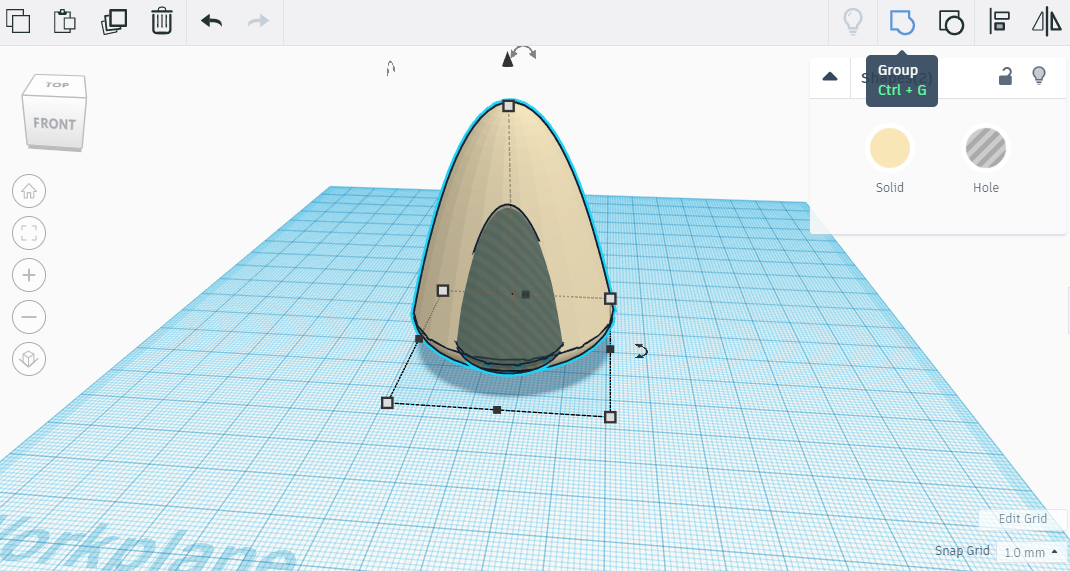Viewport: 1070px width, 571px height.
Task: Toggle hide selected lightbulb in inspector
Action: [x=1039, y=75]
